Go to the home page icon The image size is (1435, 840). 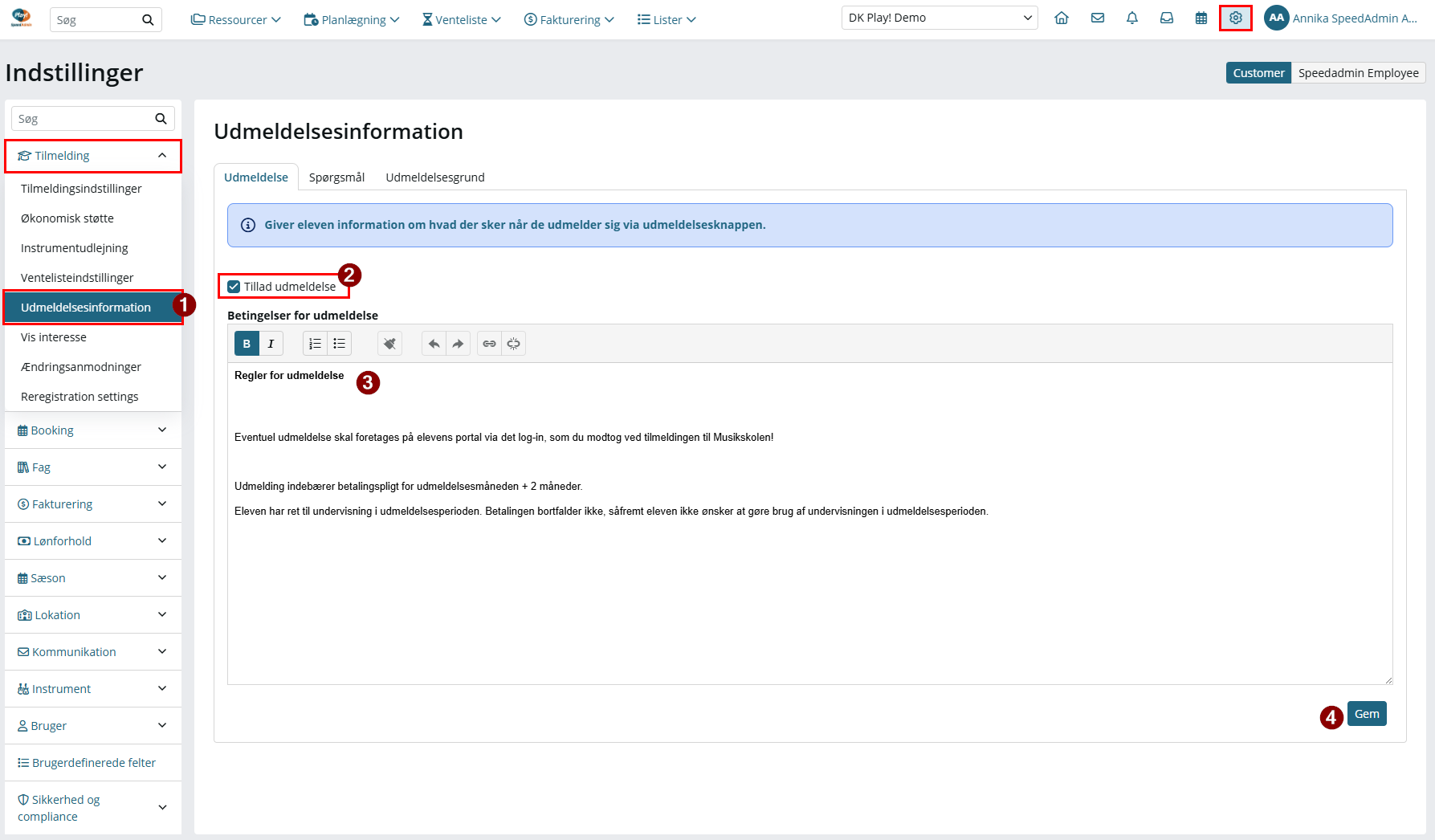pyautogui.click(x=1062, y=18)
